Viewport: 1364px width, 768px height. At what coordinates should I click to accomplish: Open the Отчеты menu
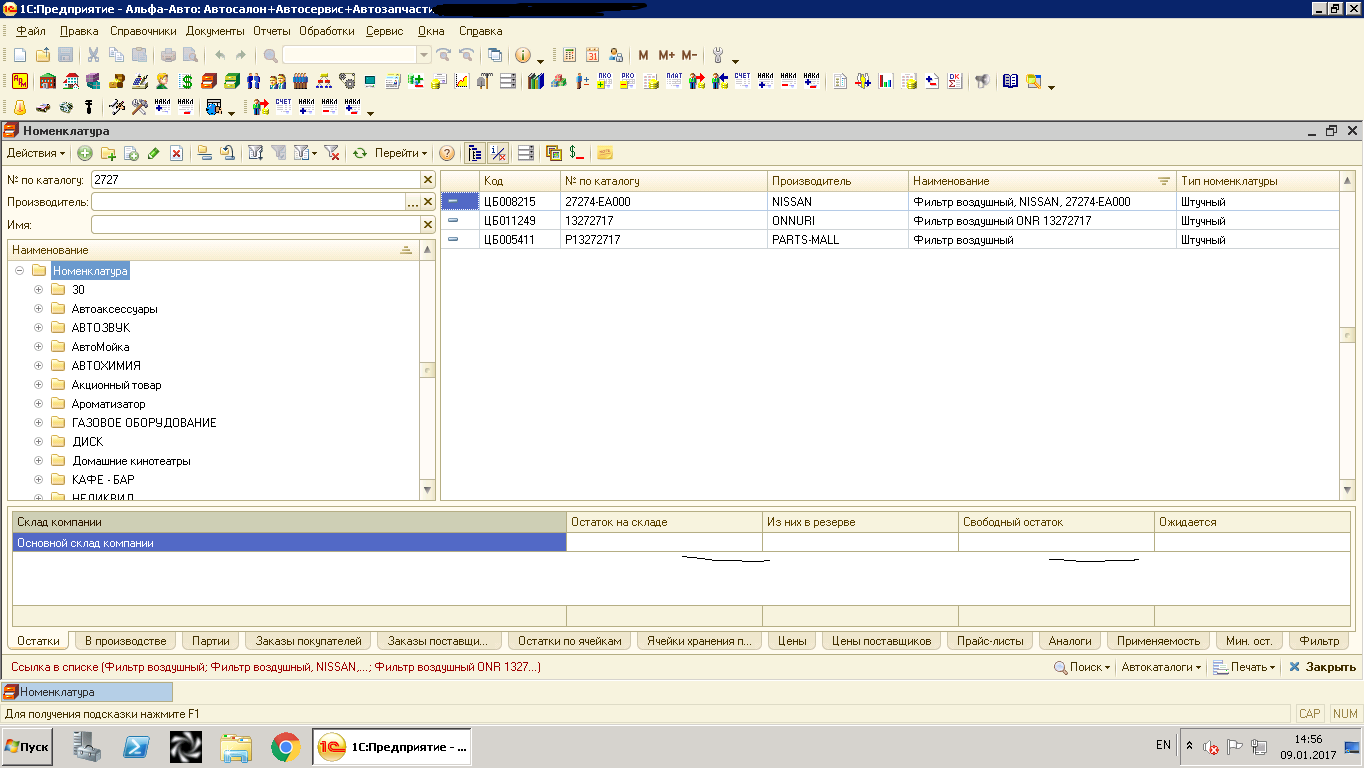272,31
